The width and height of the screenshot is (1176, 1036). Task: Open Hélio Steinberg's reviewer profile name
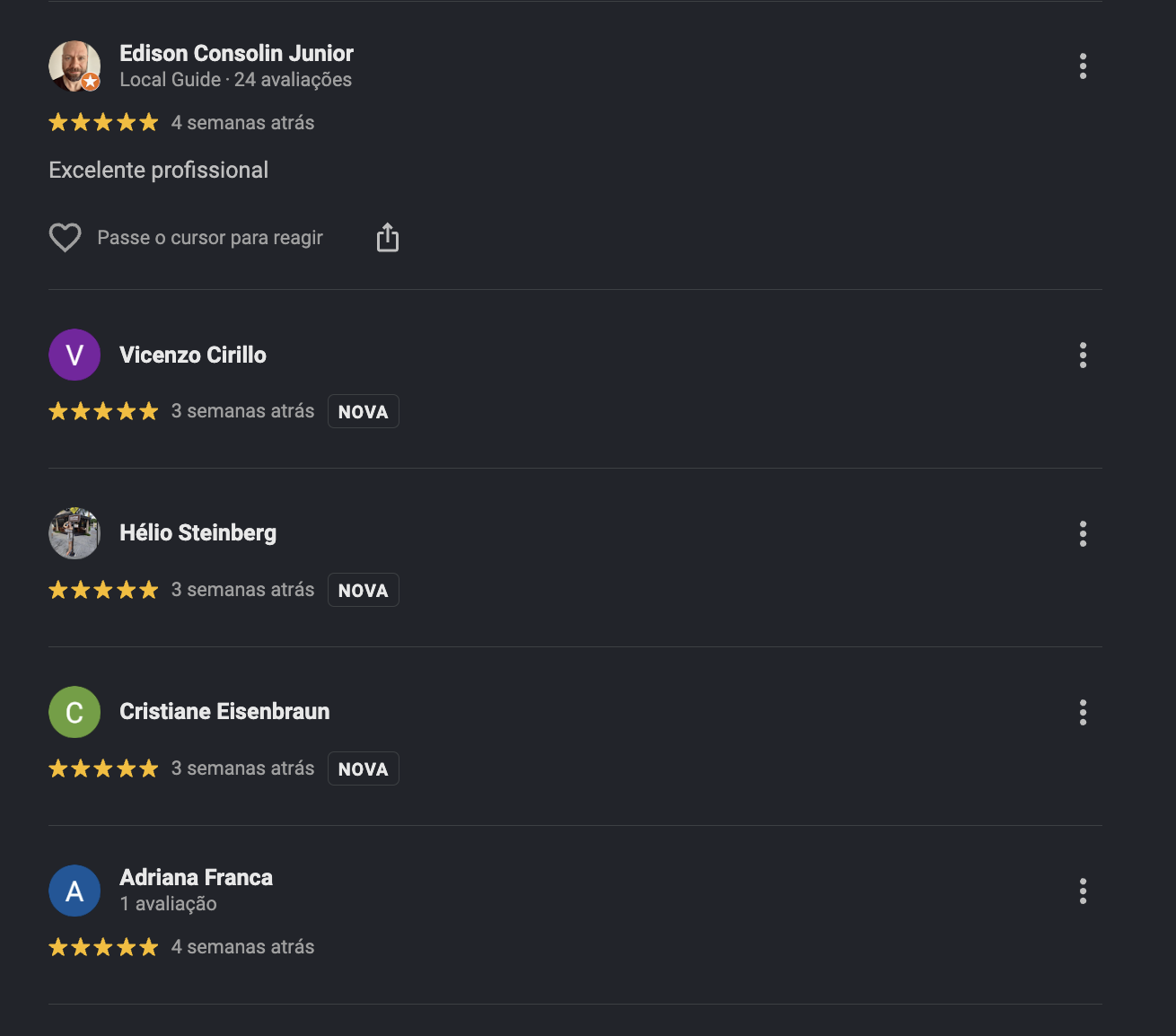click(198, 533)
